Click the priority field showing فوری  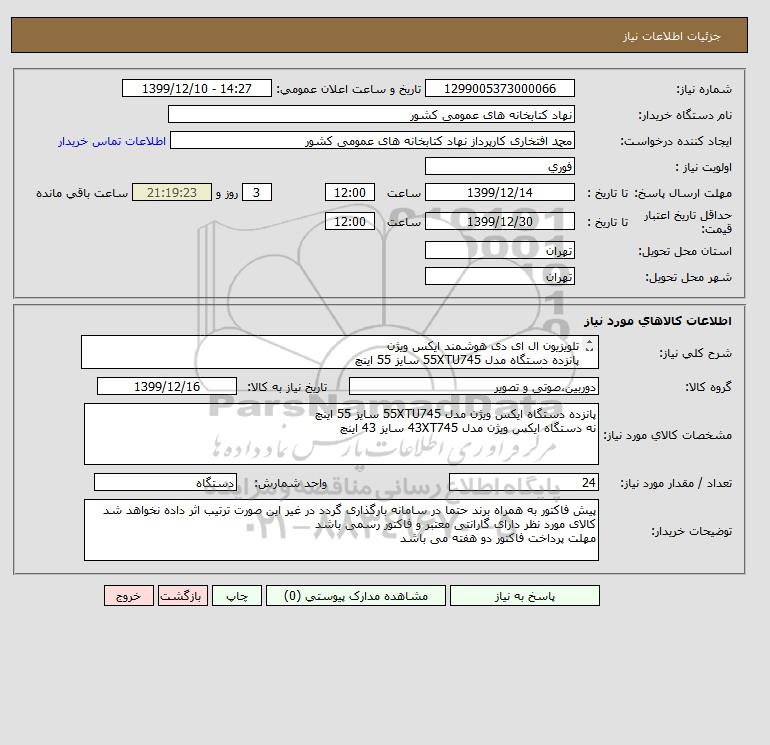(x=499, y=166)
